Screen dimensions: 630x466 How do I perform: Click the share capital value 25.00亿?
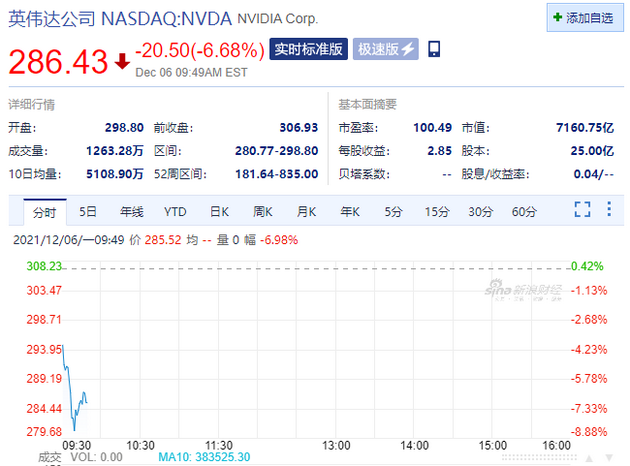point(592,151)
